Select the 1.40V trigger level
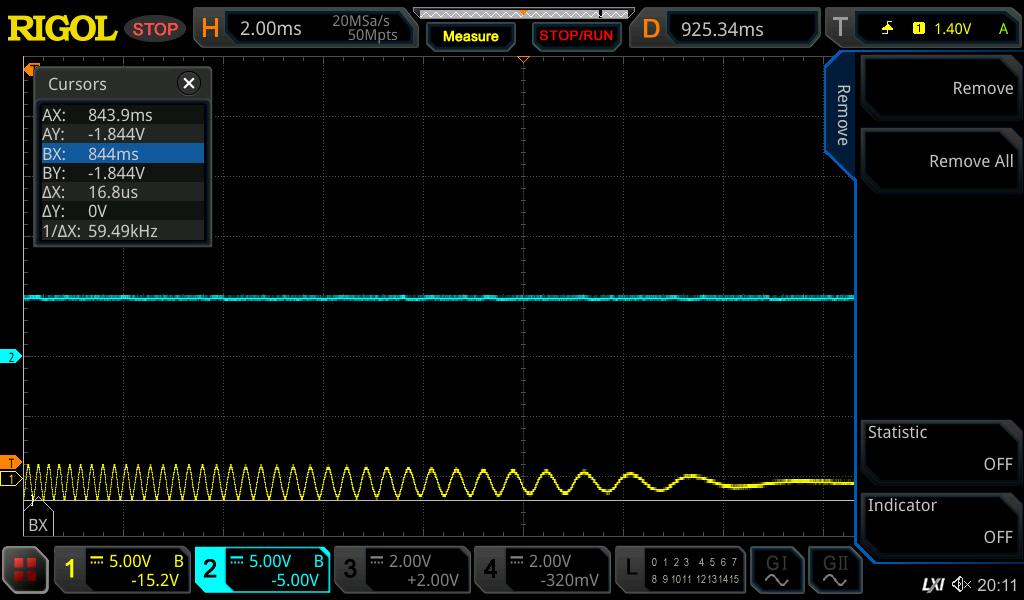1024x600 pixels. point(952,29)
